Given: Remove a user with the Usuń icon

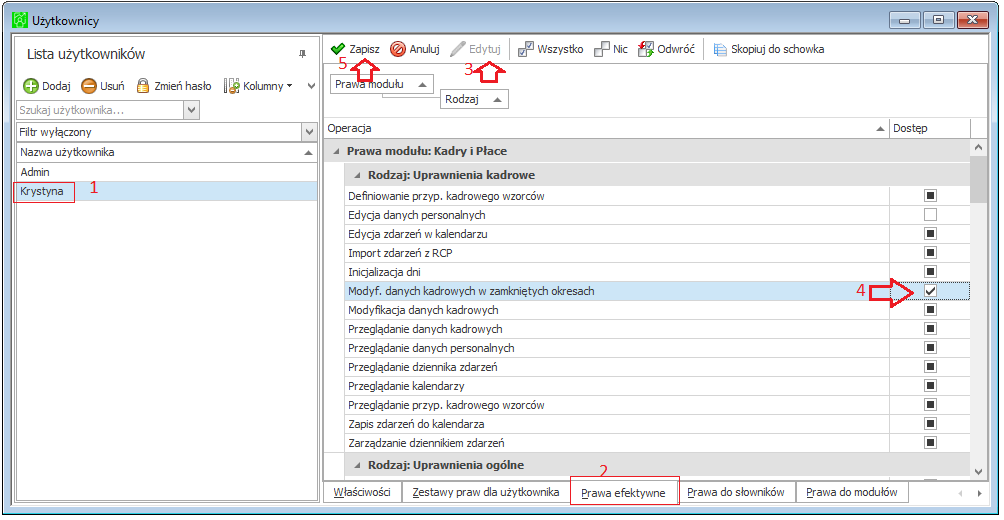Looking at the screenshot, I should tap(89, 86).
